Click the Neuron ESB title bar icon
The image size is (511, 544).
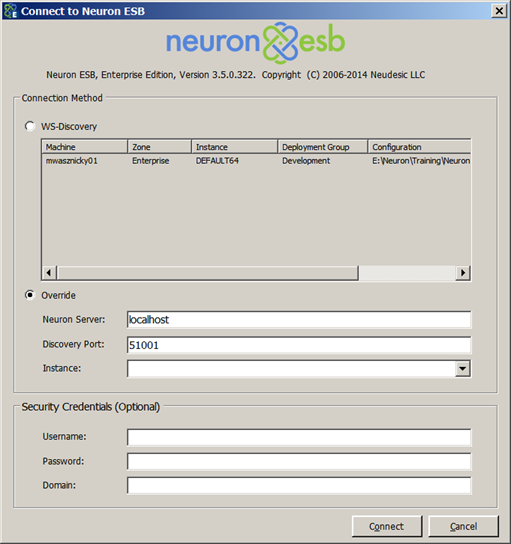coord(10,11)
